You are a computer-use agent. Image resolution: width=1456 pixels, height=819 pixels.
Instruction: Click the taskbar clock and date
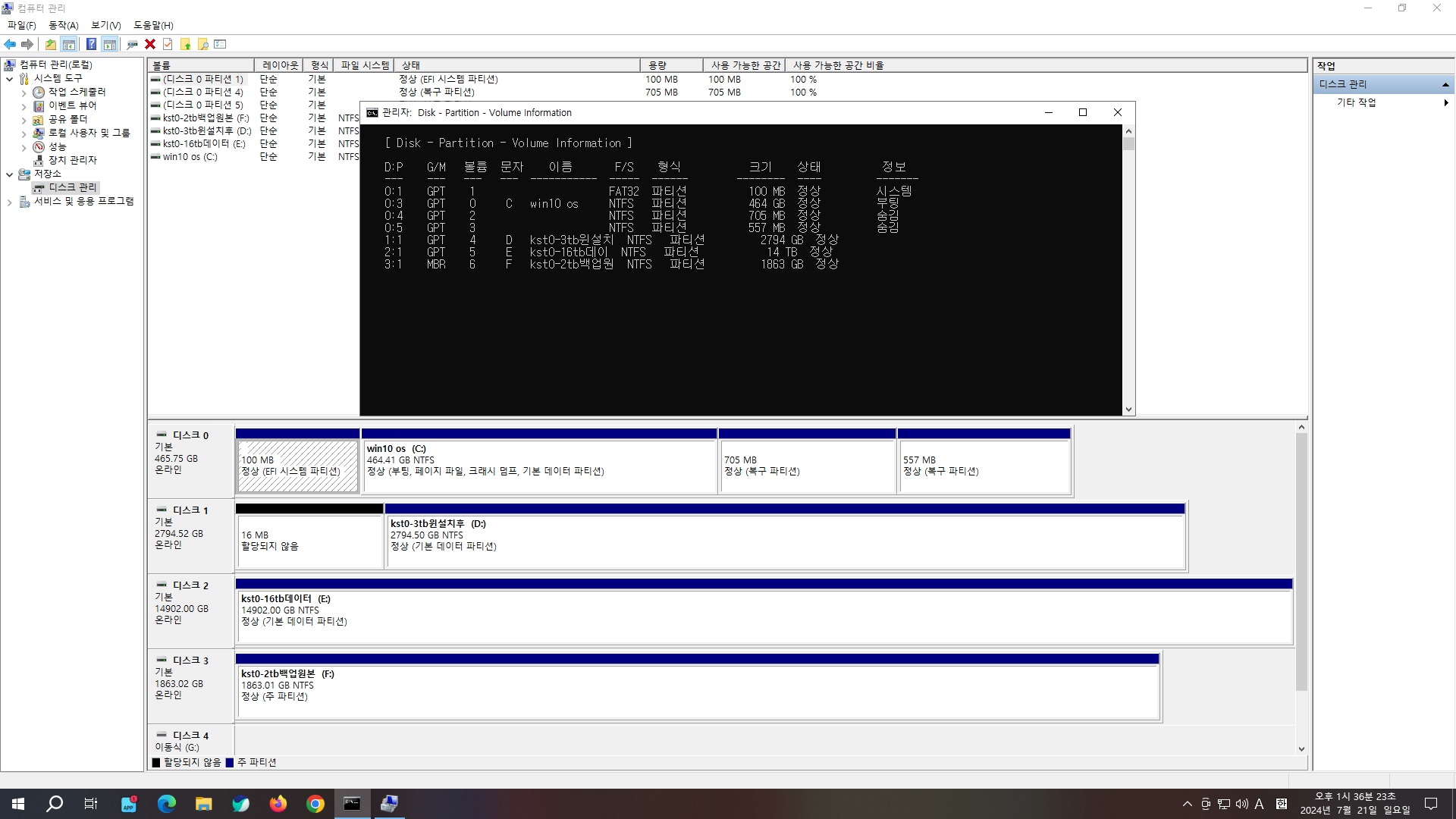point(1355,804)
